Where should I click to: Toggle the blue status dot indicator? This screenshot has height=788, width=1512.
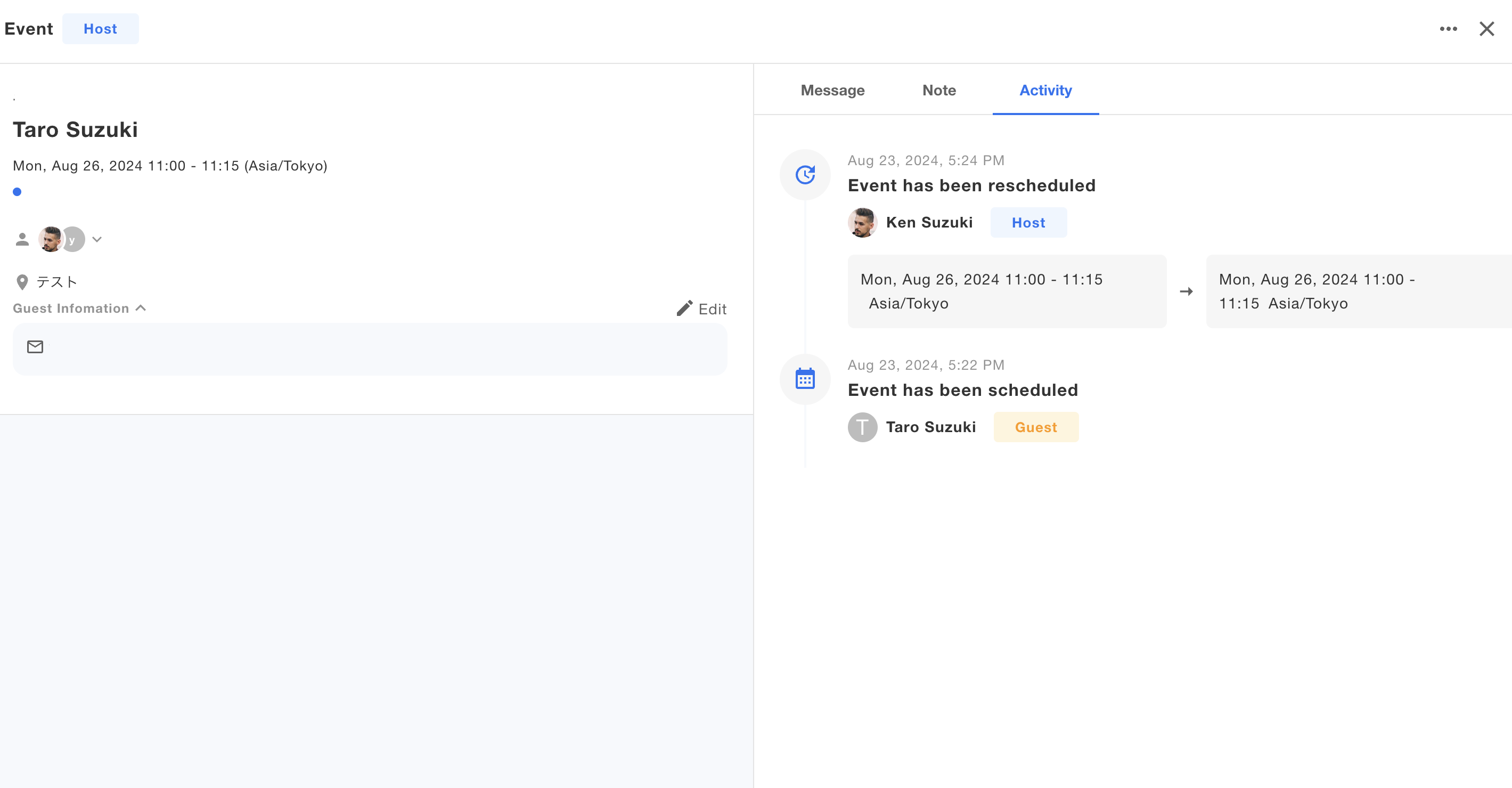[x=16, y=192]
